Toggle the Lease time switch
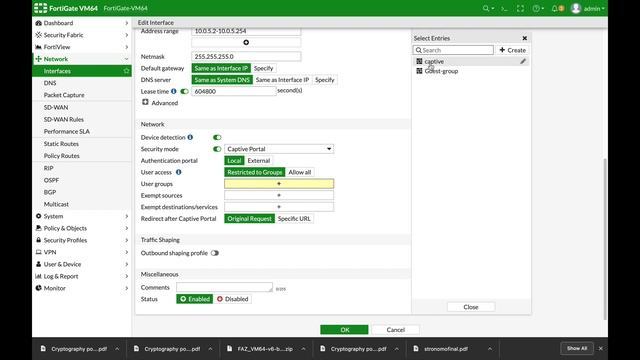 point(184,91)
